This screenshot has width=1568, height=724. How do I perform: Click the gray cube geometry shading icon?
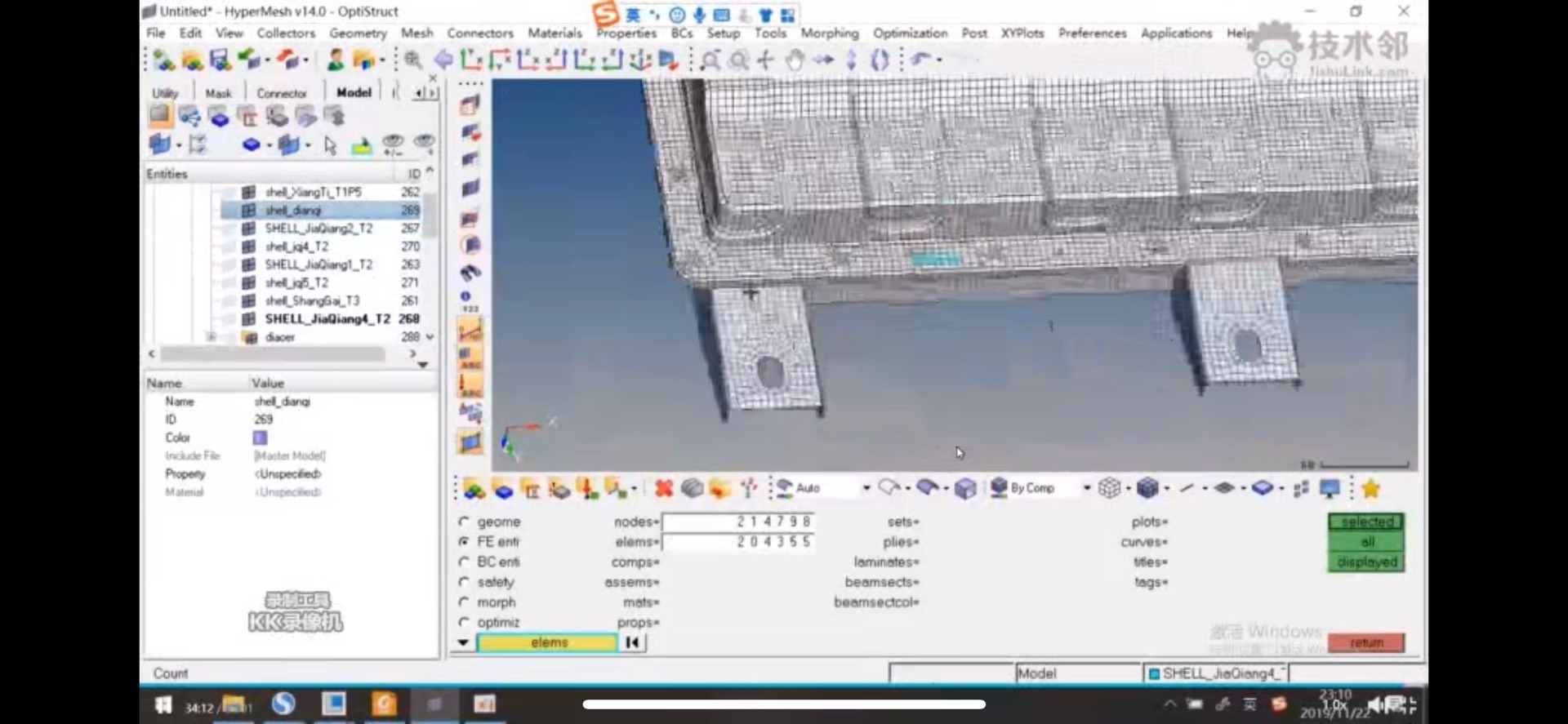coord(965,488)
